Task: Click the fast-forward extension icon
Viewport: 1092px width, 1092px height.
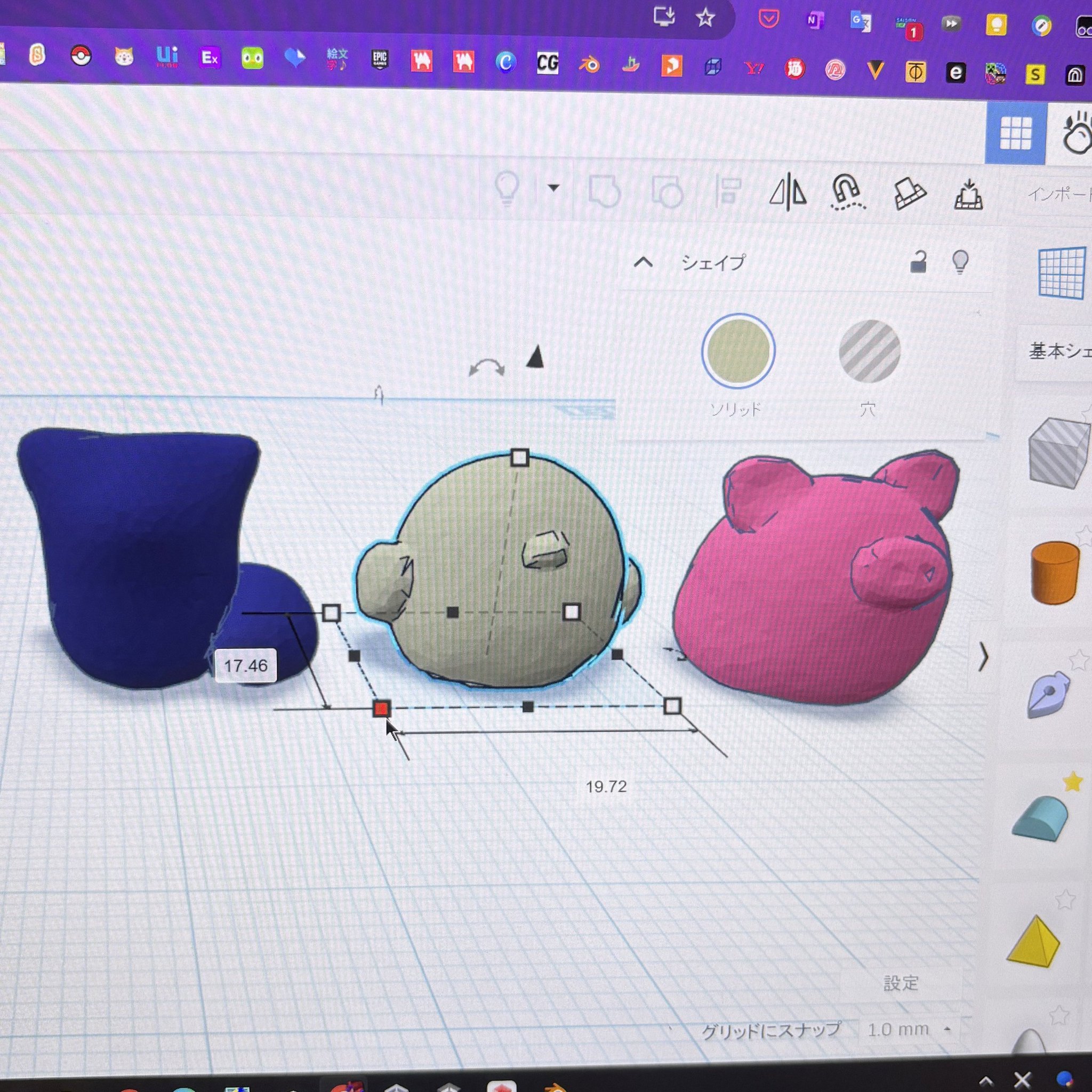Action: click(x=951, y=24)
